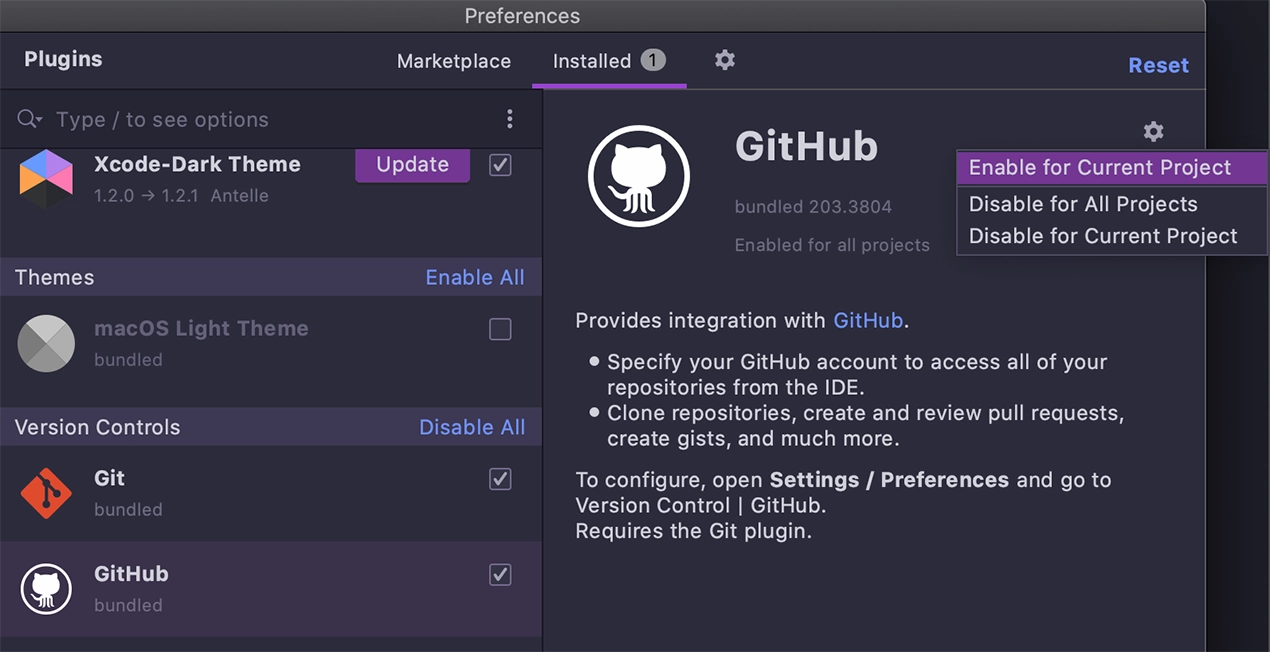Image resolution: width=1270 pixels, height=652 pixels.
Task: Open the GitHub hyperlink in the description
Action: click(868, 321)
